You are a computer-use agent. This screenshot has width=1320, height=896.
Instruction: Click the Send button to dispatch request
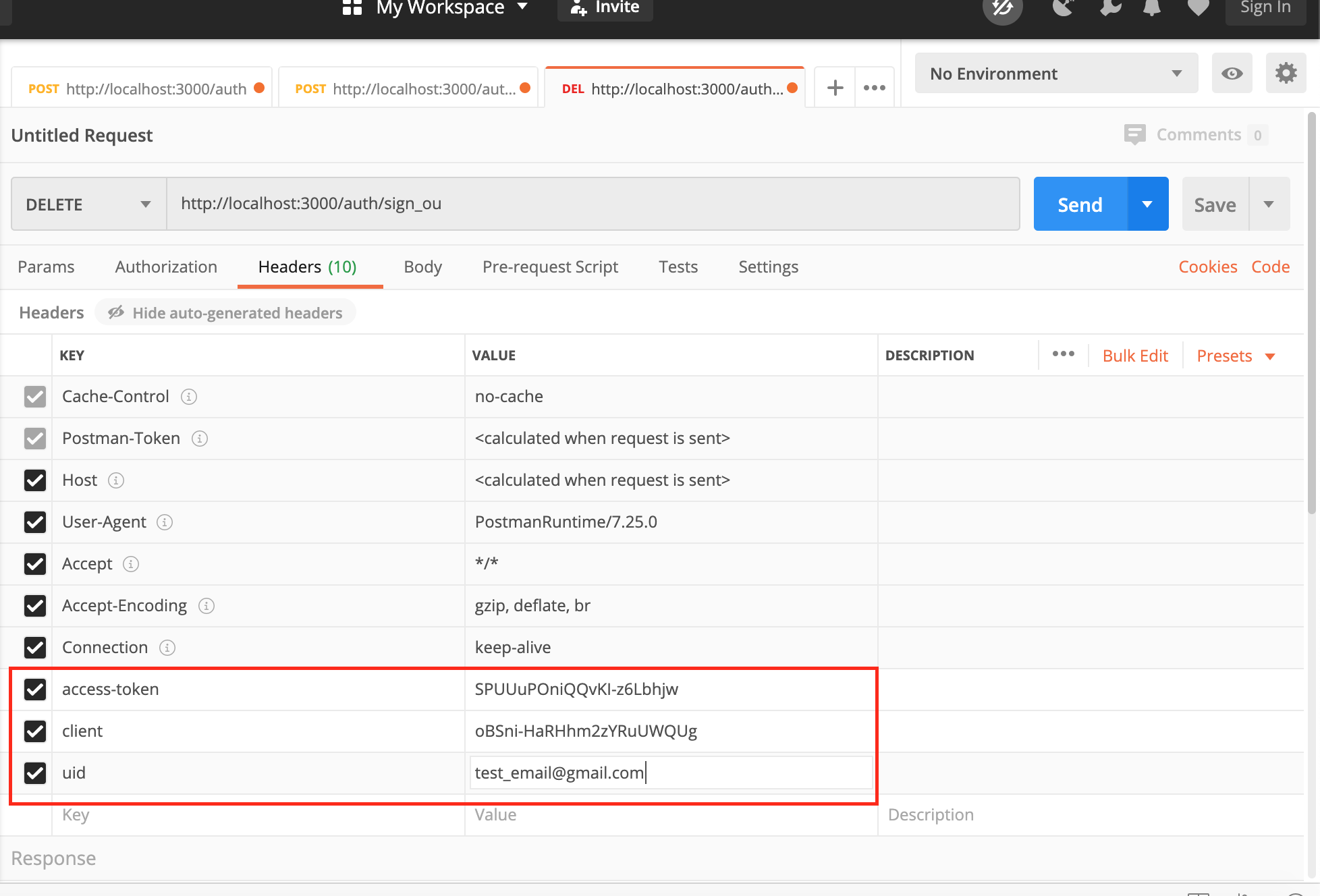[x=1079, y=204]
